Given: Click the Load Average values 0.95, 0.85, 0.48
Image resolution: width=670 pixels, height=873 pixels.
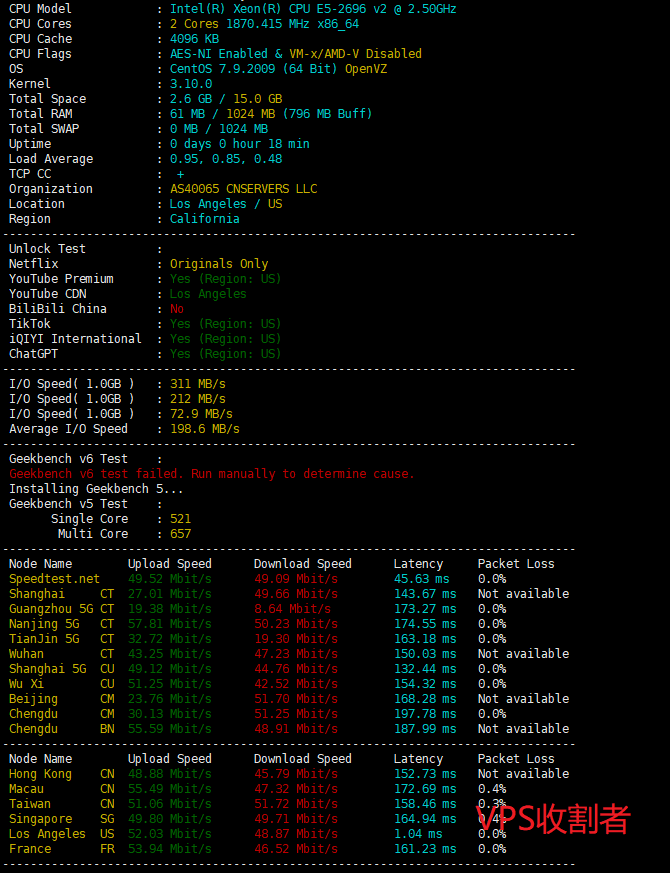Looking at the screenshot, I should (x=225, y=159).
